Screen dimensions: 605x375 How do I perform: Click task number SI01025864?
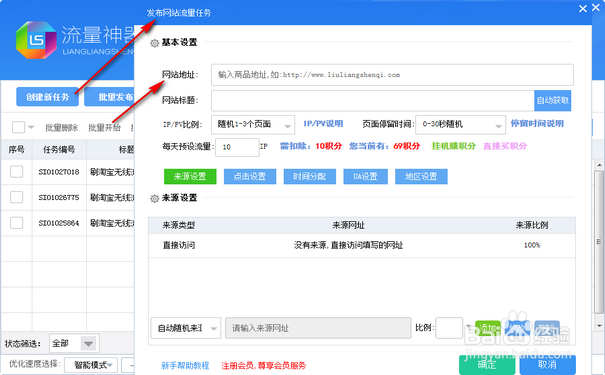pyautogui.click(x=59, y=223)
